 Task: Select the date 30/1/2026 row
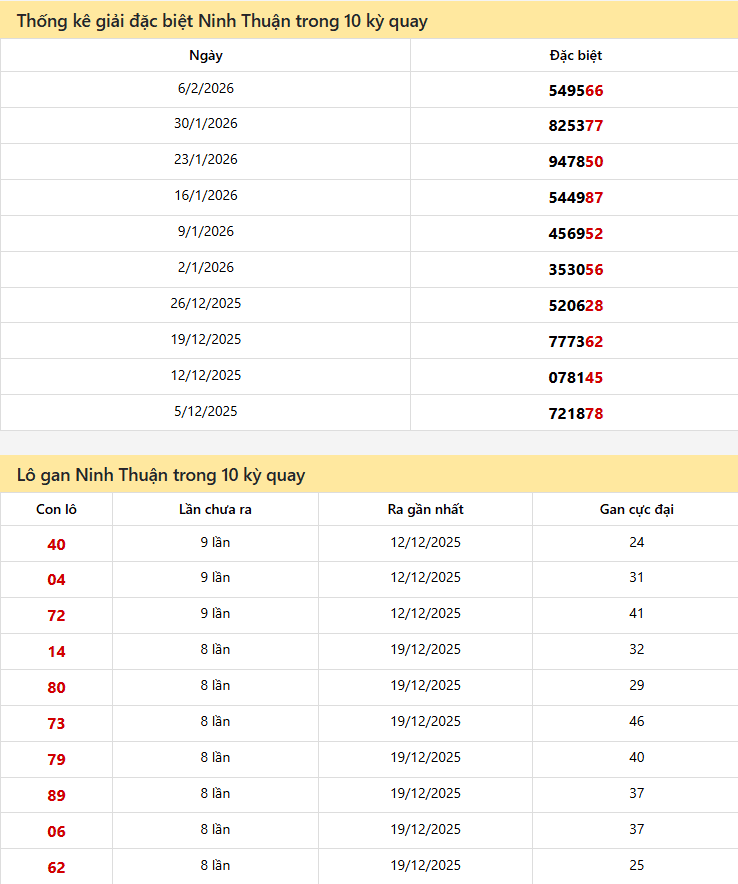[x=205, y=124]
